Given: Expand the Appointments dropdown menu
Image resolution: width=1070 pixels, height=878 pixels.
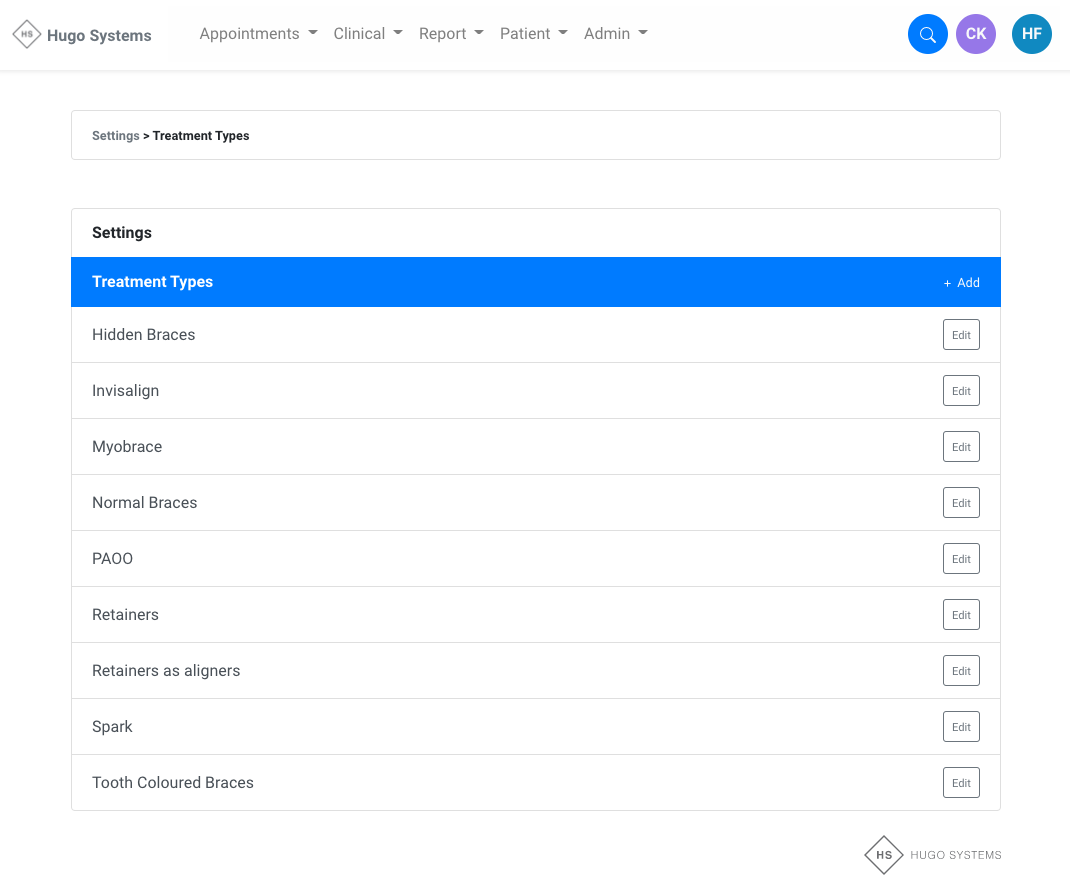Looking at the screenshot, I should point(258,34).
